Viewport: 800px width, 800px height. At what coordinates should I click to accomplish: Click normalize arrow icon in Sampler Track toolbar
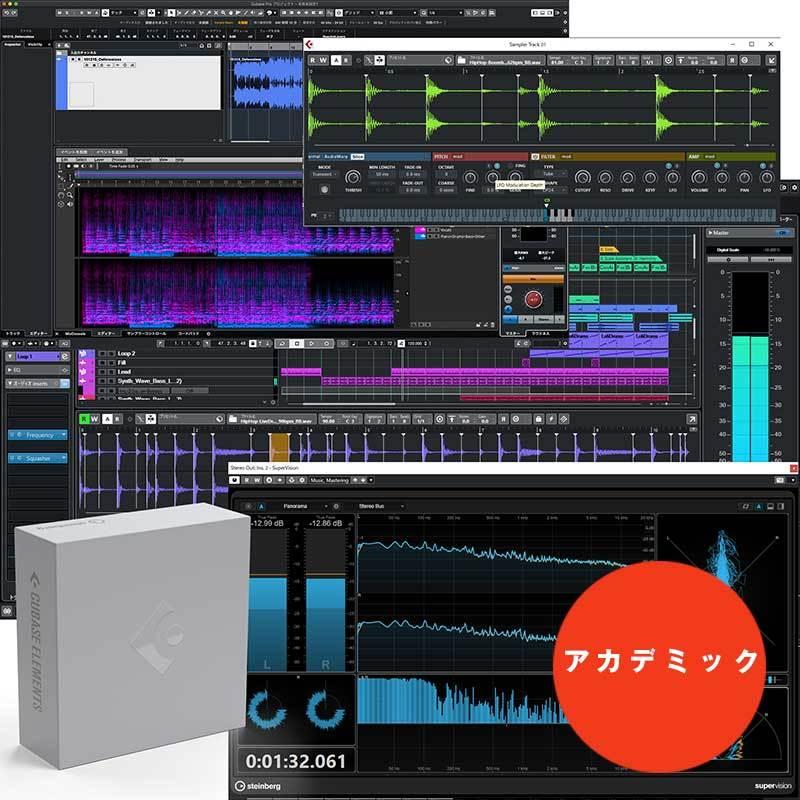pos(680,60)
